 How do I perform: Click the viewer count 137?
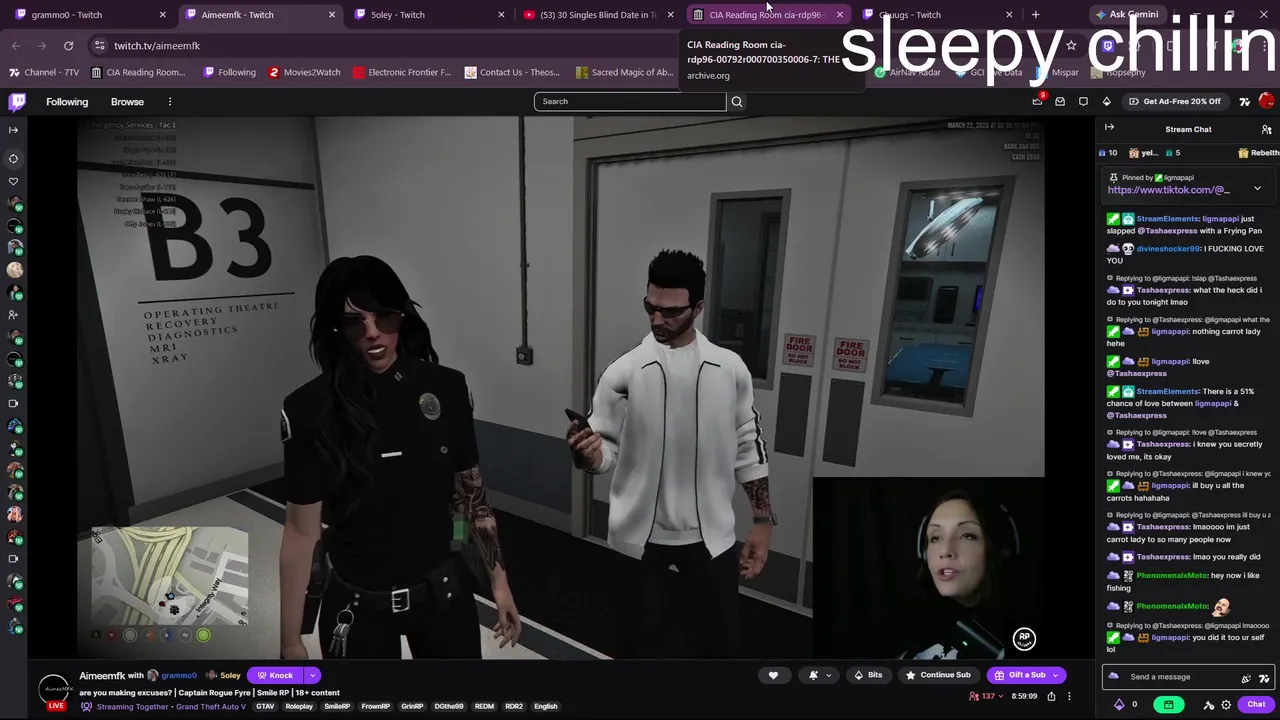click(988, 696)
